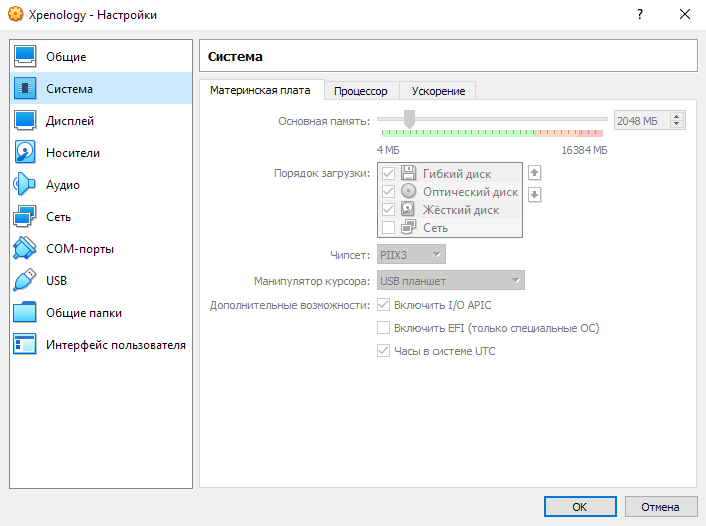Move boot item up with arrow button
706x526 pixels.
[534, 172]
